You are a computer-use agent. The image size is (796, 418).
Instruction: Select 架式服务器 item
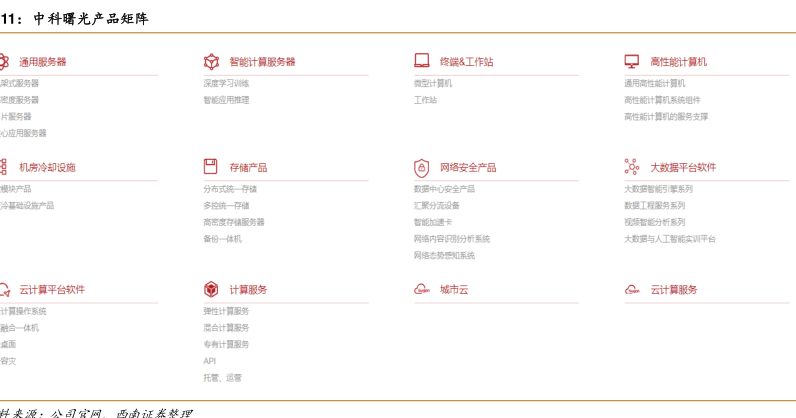(19, 83)
